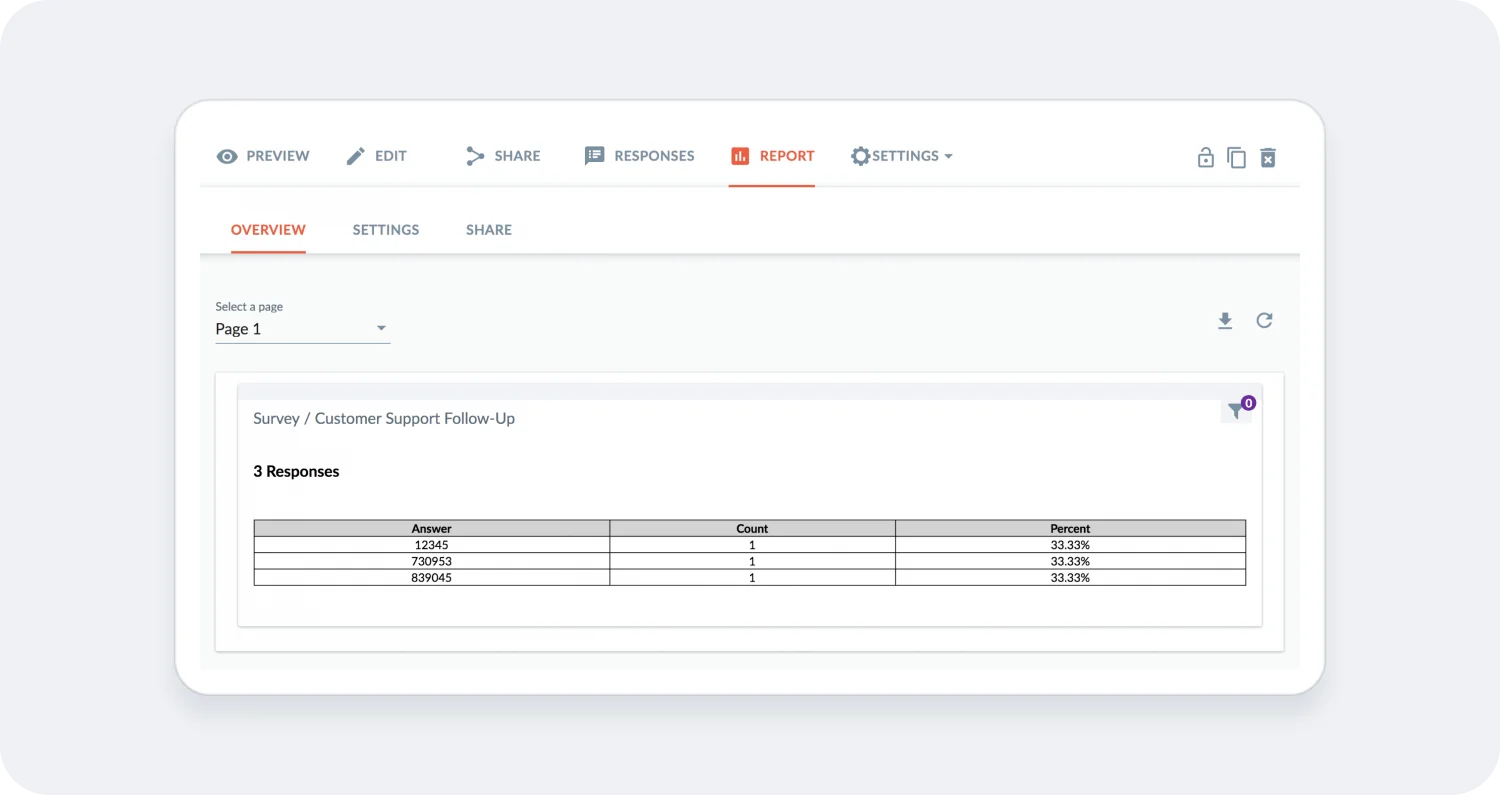Click the 33.33% cell in the 12345 row
Screen dimensions: 1500x795
point(1070,545)
